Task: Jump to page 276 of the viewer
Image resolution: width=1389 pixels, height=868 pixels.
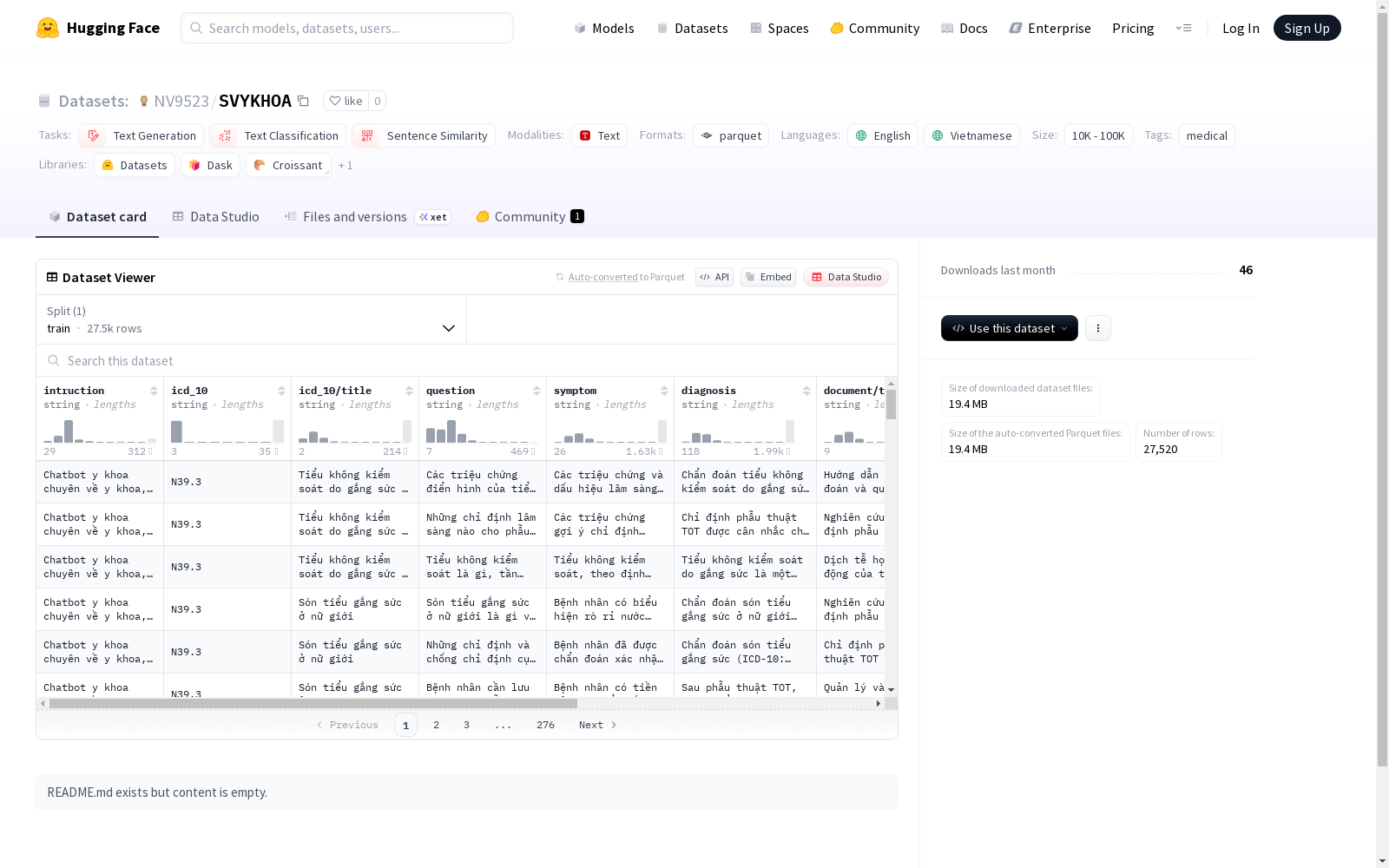Action: pos(545,725)
